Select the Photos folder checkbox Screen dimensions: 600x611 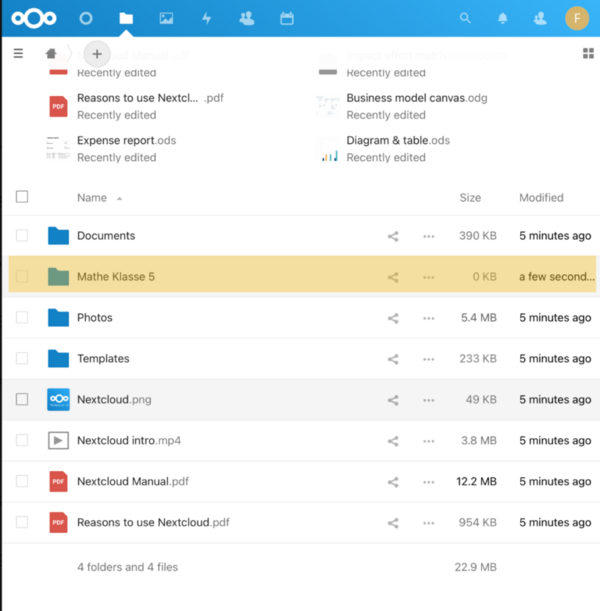[22, 317]
